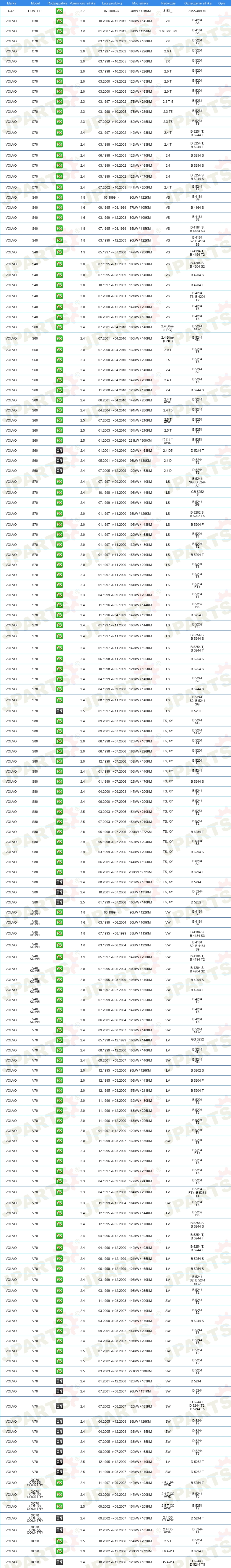Screen dimensions: 231x1568
Task: Click diesel ON icon in S70 D 5252 T row
Action: [x=59, y=711]
